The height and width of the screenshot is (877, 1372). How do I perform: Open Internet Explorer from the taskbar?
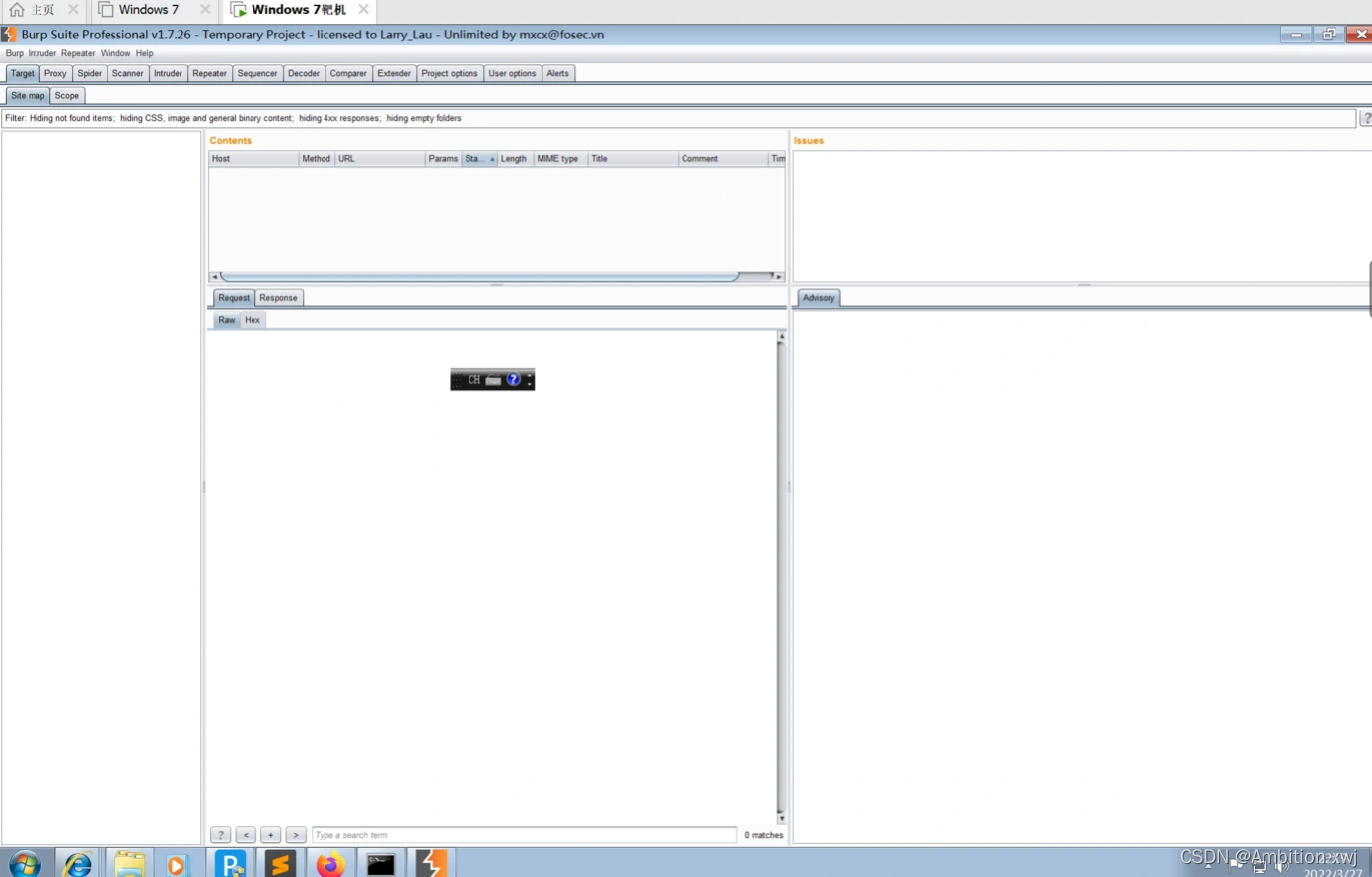77,864
